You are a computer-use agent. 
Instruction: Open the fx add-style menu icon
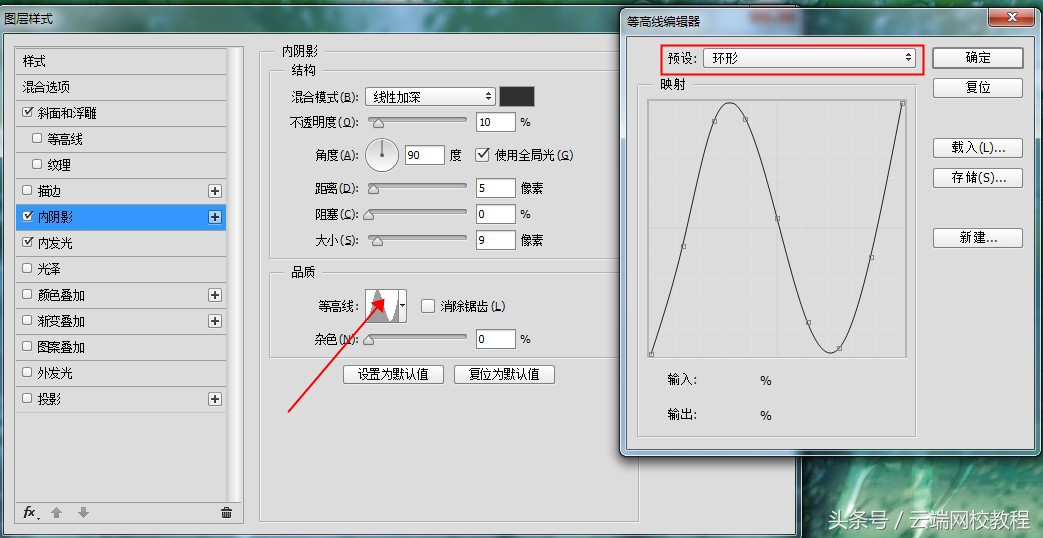click(x=31, y=512)
